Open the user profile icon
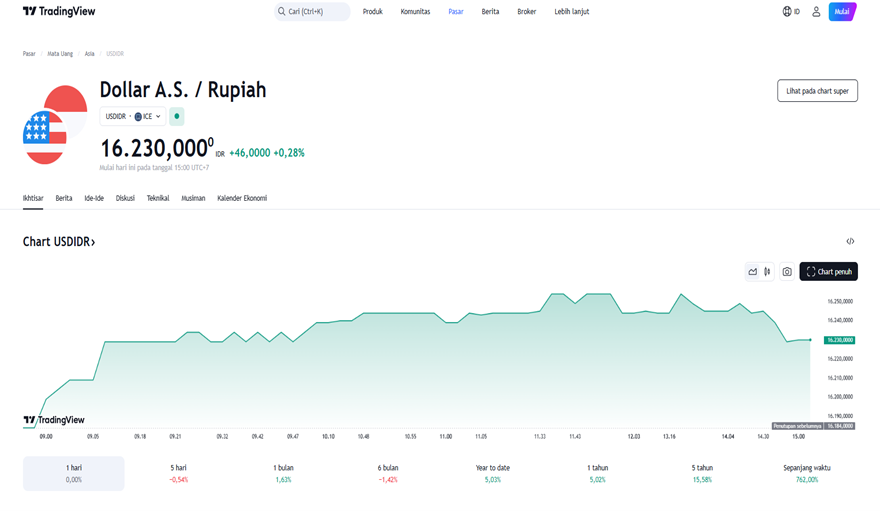The height and width of the screenshot is (511, 880). click(816, 12)
